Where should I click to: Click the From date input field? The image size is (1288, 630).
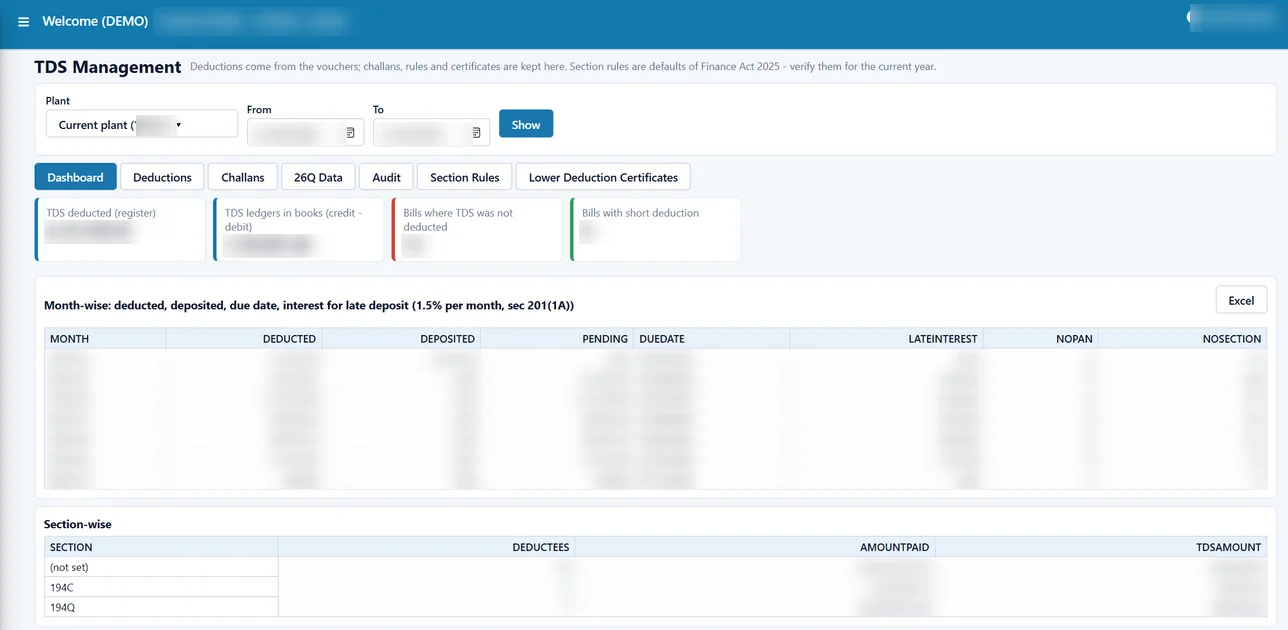point(305,132)
